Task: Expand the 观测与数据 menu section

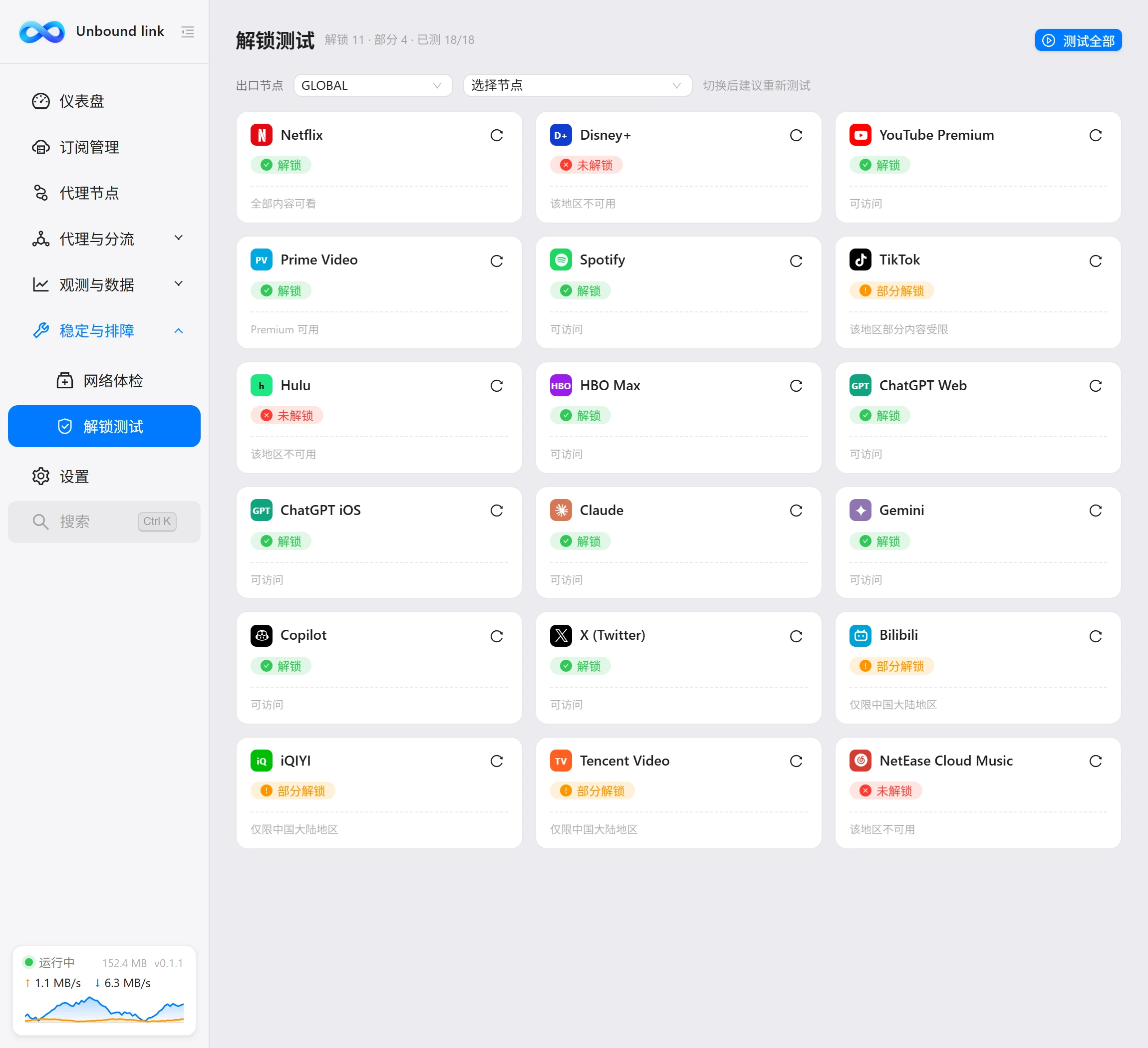Action: coord(104,284)
